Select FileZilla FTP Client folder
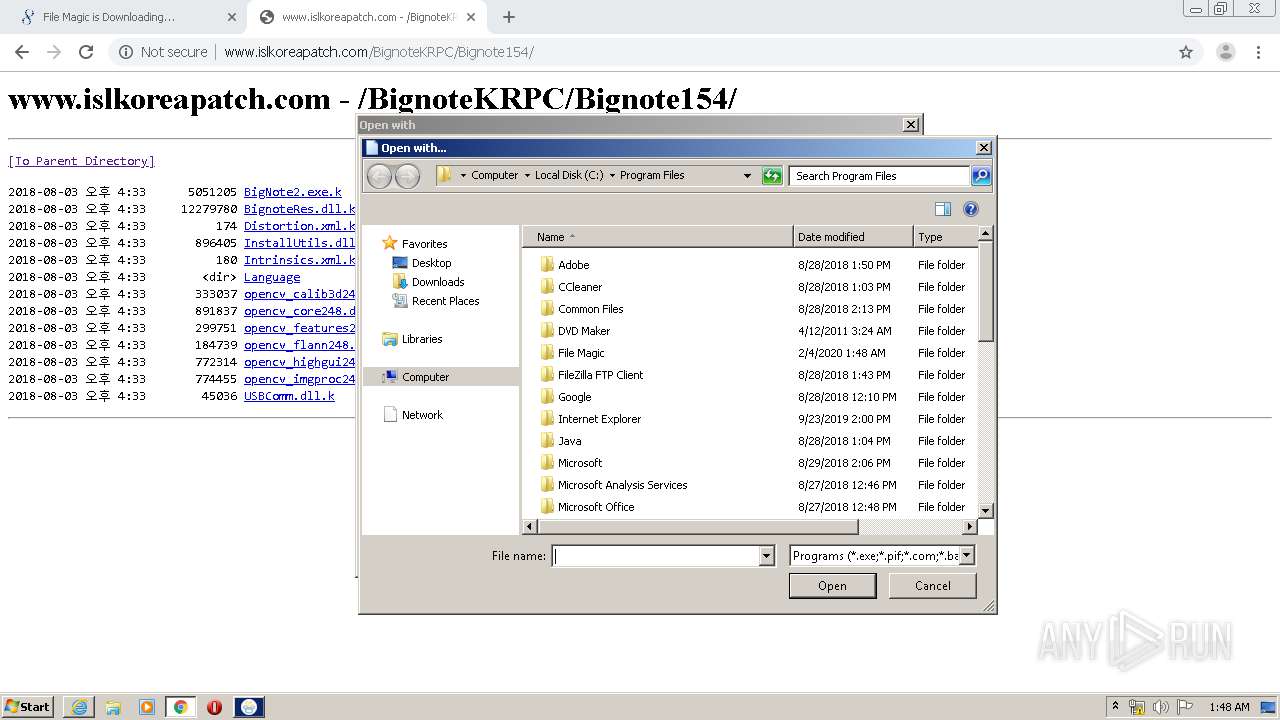 600,375
